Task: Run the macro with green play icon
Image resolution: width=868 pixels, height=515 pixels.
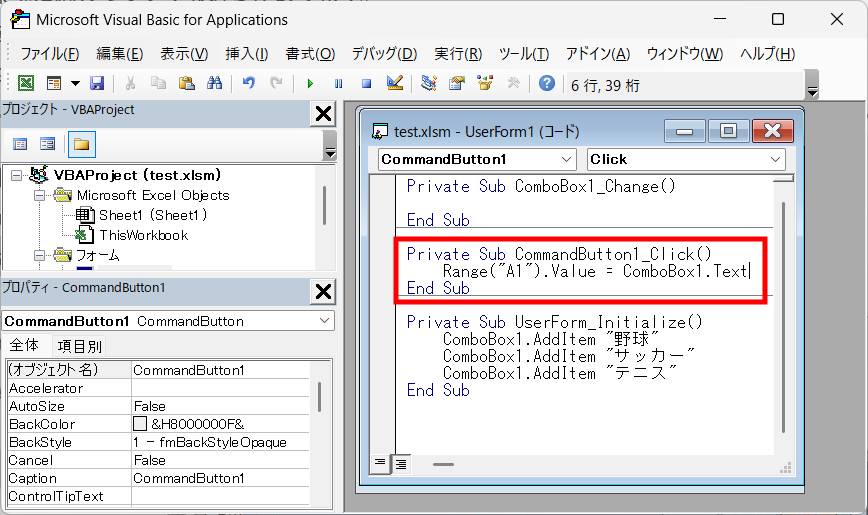Action: coord(310,84)
